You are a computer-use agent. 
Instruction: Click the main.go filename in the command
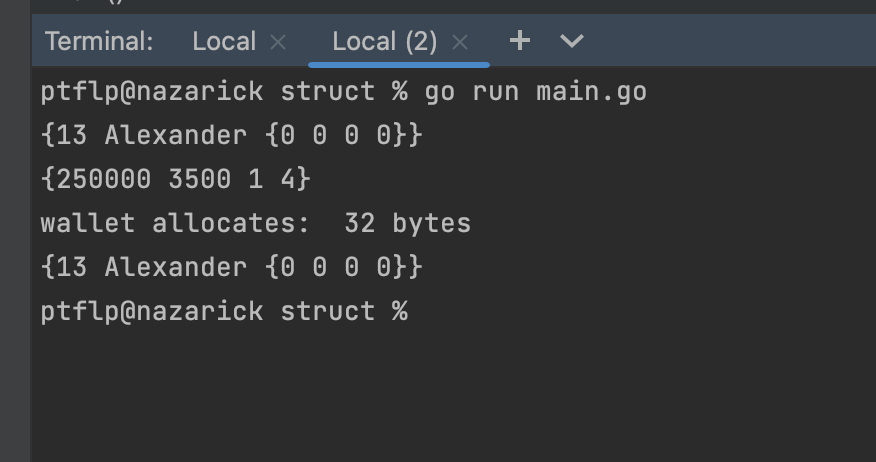pyautogui.click(x=591, y=92)
